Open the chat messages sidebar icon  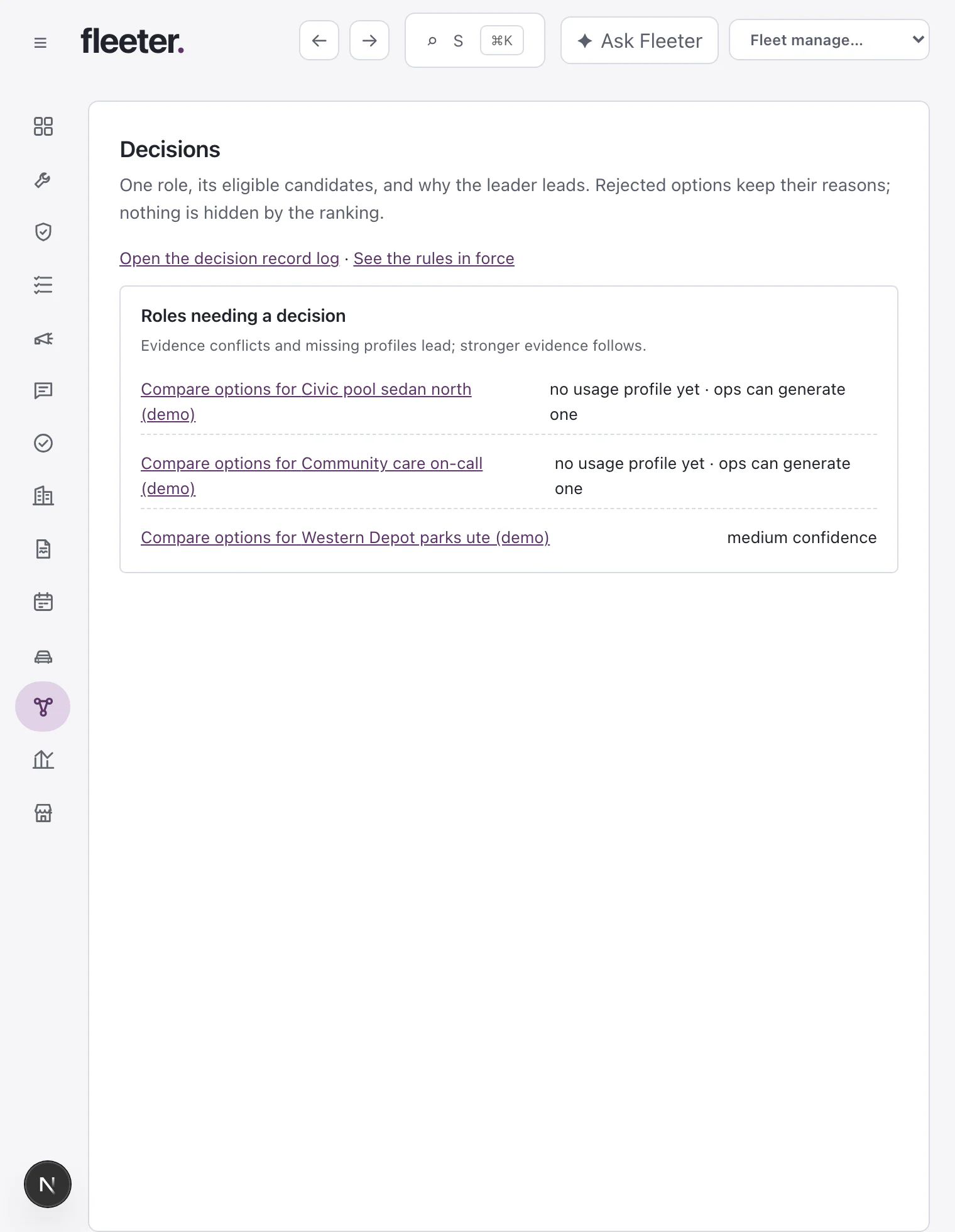(x=43, y=391)
